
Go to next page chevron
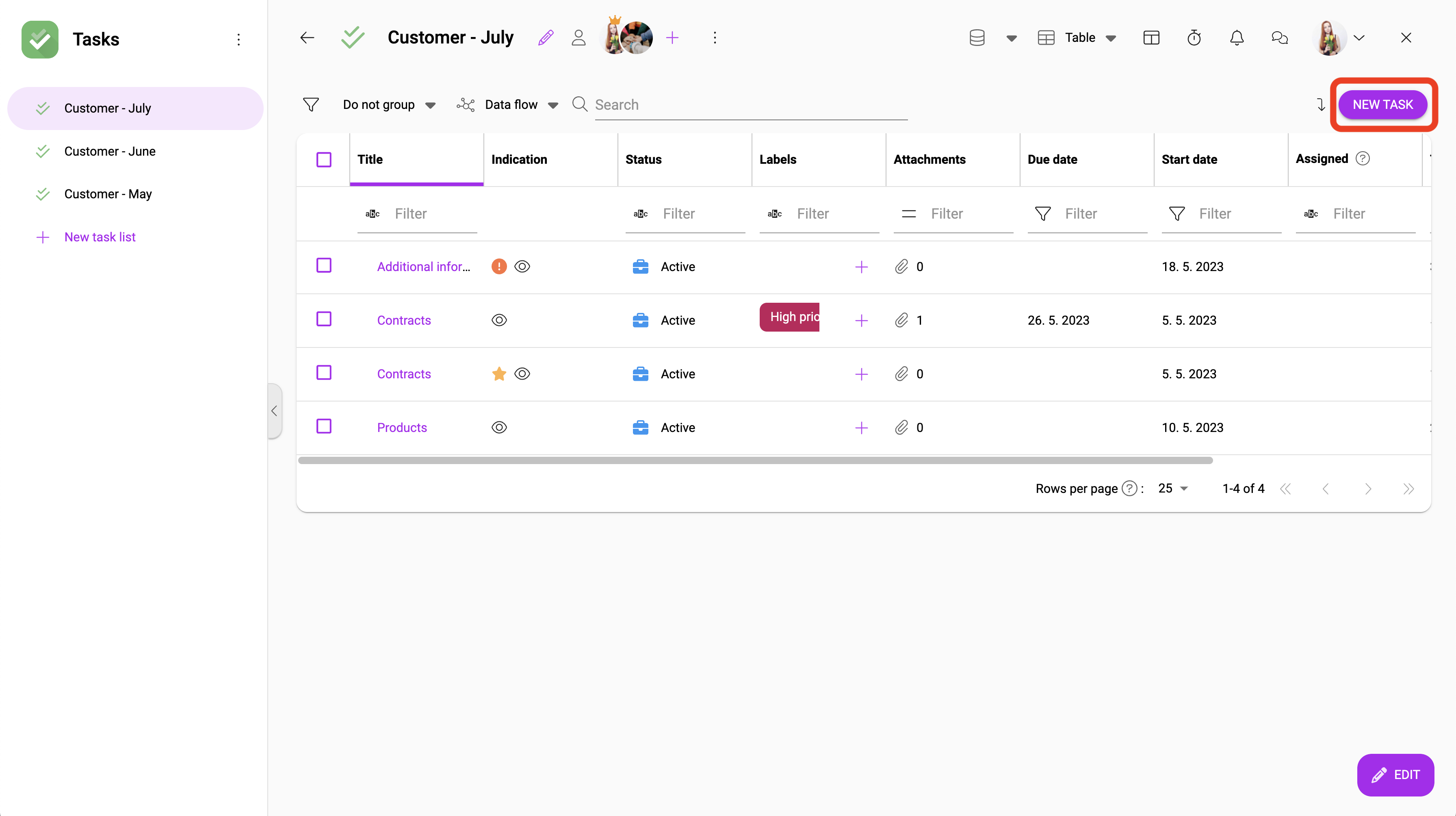coord(1368,488)
